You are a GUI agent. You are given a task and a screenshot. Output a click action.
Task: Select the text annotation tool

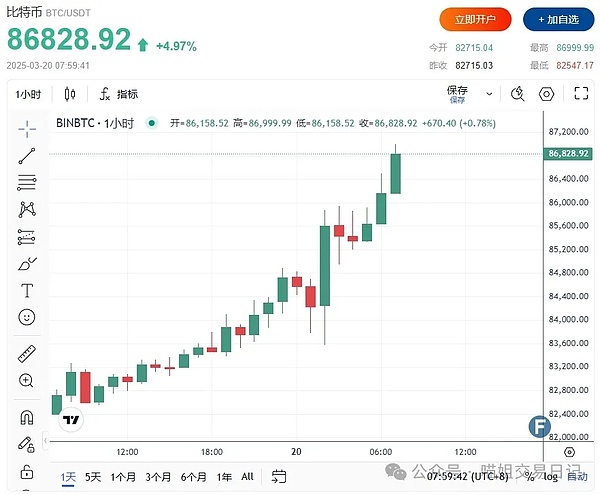27,290
